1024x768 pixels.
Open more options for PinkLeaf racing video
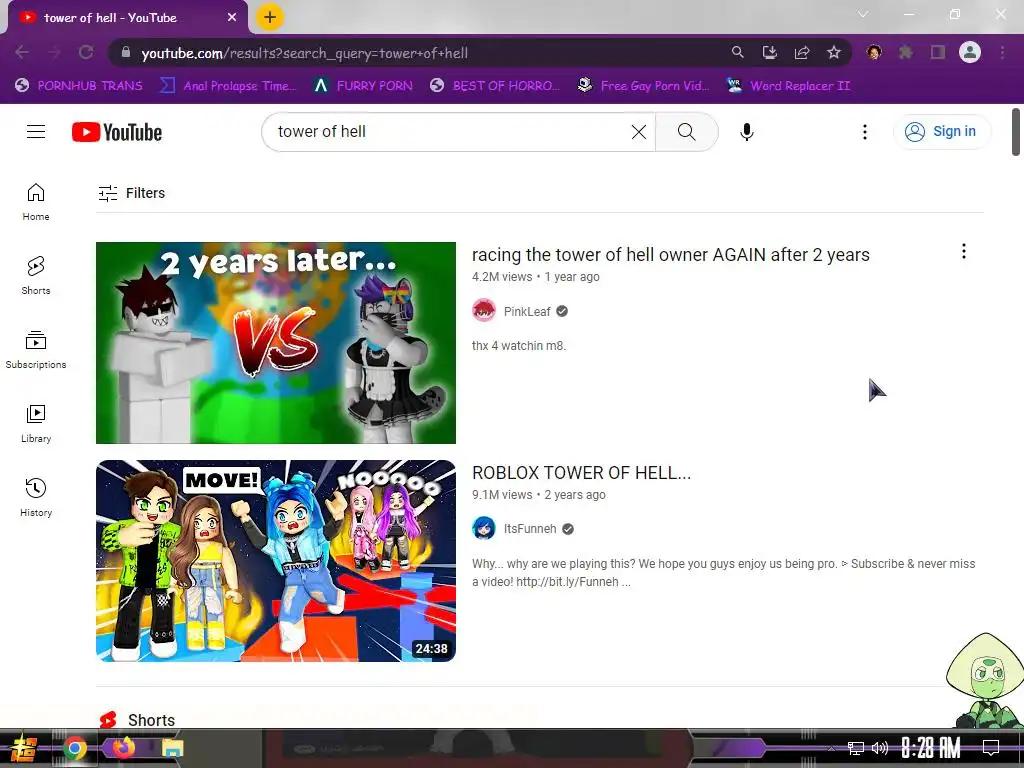click(964, 251)
